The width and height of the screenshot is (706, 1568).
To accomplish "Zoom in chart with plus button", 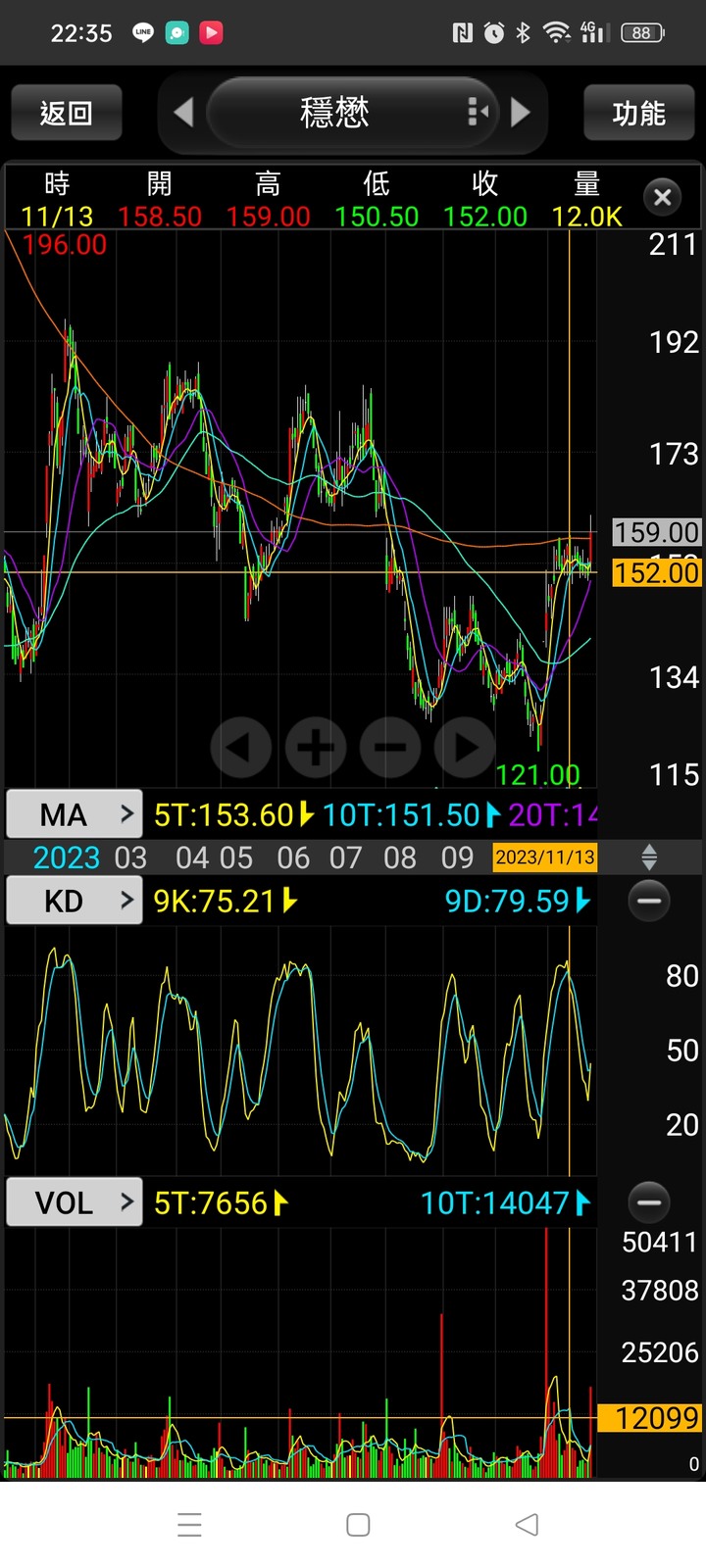I will (x=316, y=748).
